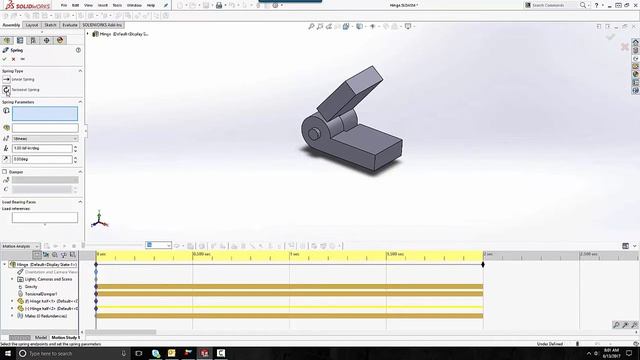
Task: Click the accept checkmark in viewport corner
Action: point(610,37)
